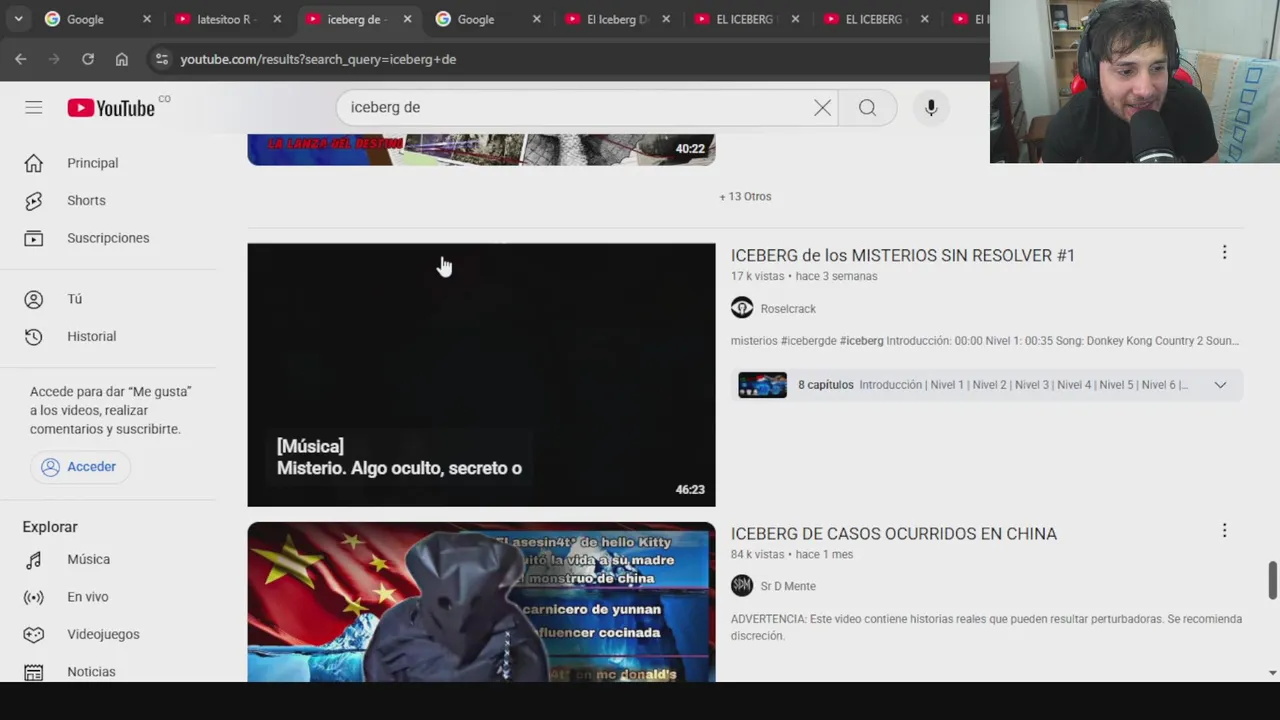This screenshot has height=720, width=1280.
Task: Reload the page
Action: click(x=88, y=59)
